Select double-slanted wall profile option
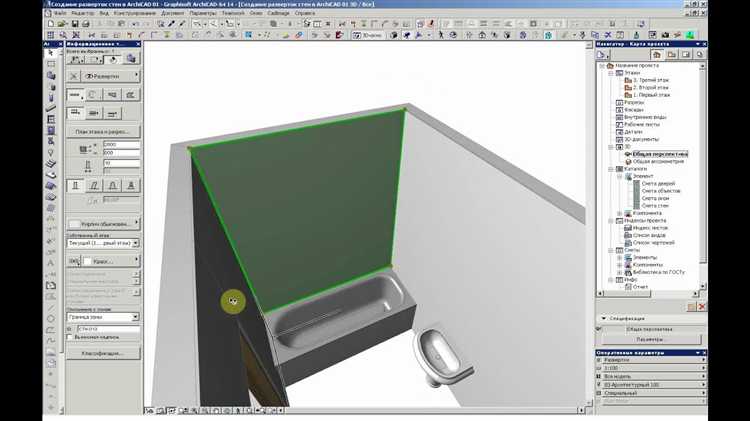The width and height of the screenshot is (750, 421). (112, 186)
